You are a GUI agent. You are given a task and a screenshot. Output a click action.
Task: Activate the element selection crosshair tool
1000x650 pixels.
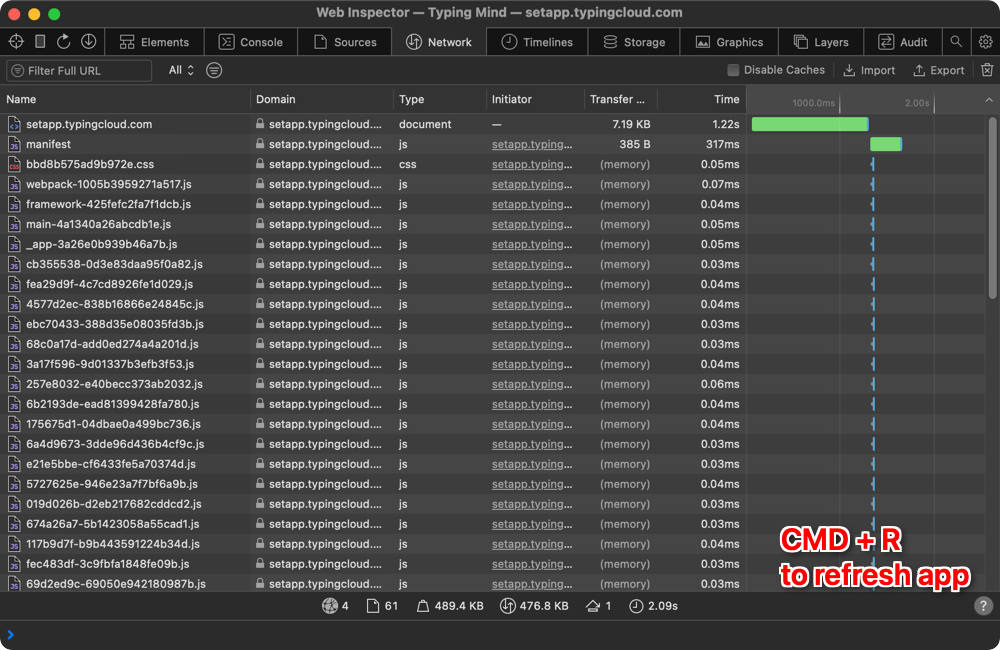[x=16, y=41]
